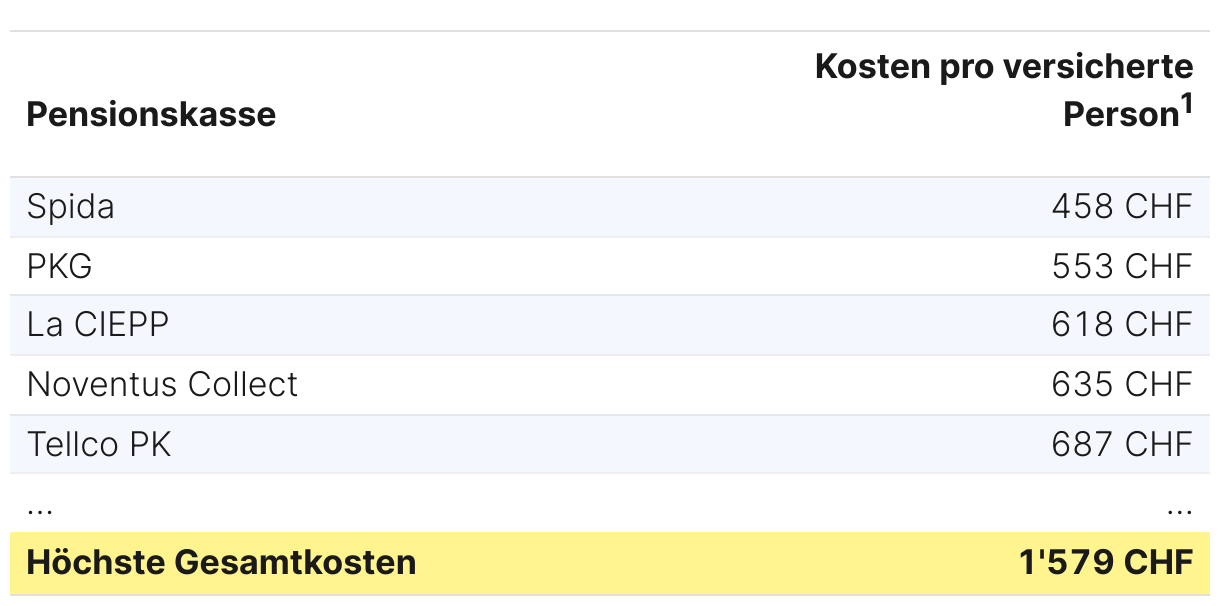Select the Höchste Gesamtkosten label
Screen dimensions: 1220x606
pos(221,562)
